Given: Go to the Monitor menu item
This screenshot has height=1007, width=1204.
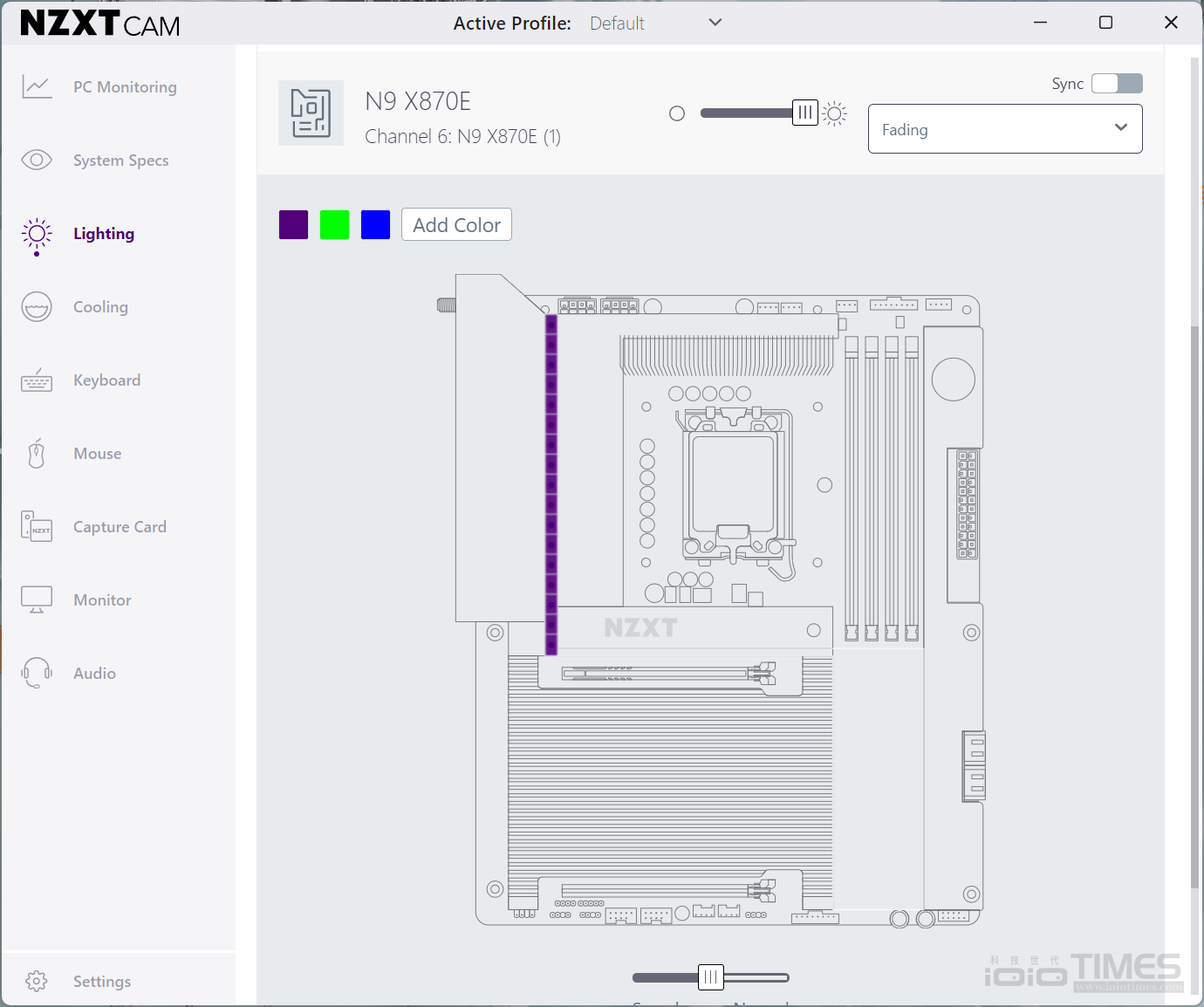Looking at the screenshot, I should [102, 600].
